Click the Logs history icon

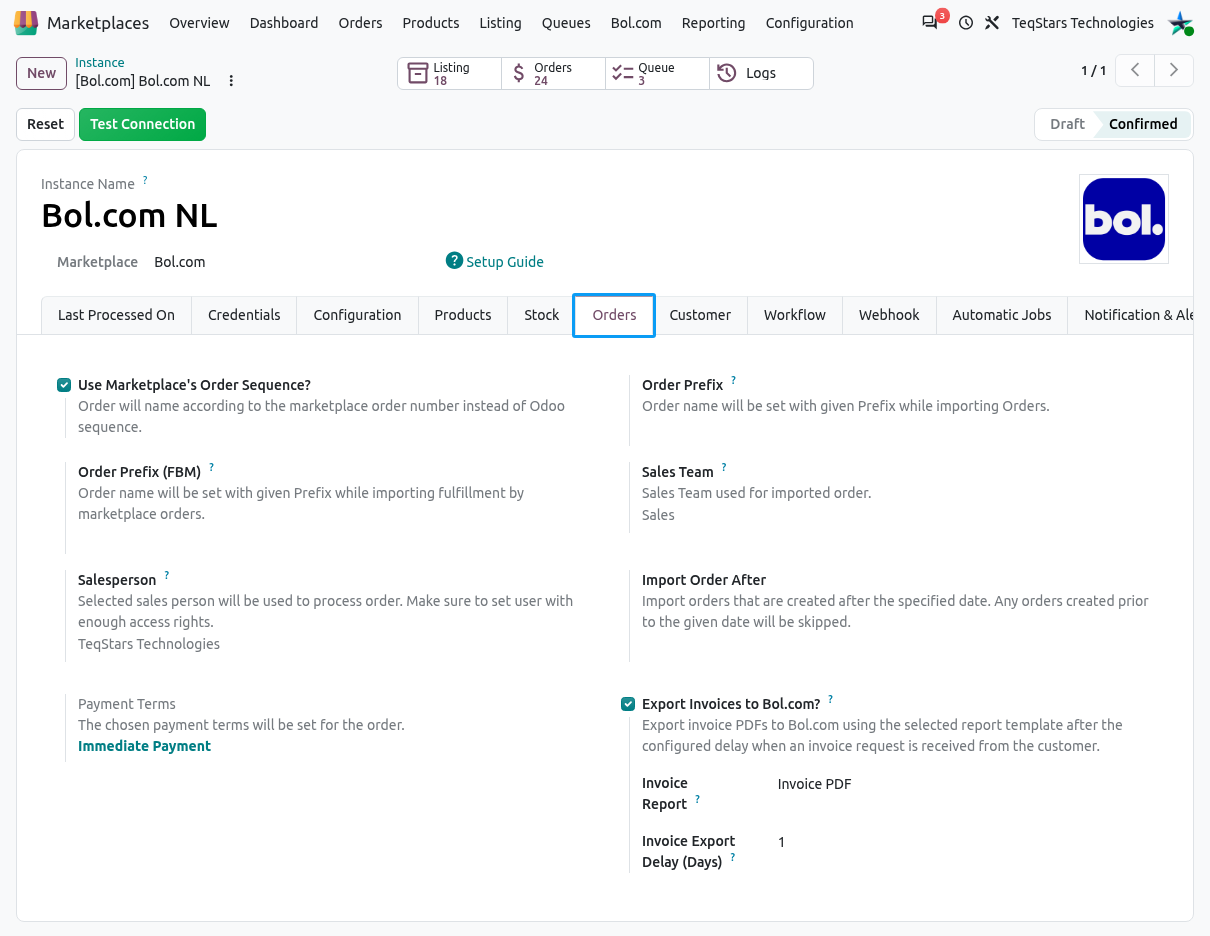click(727, 73)
